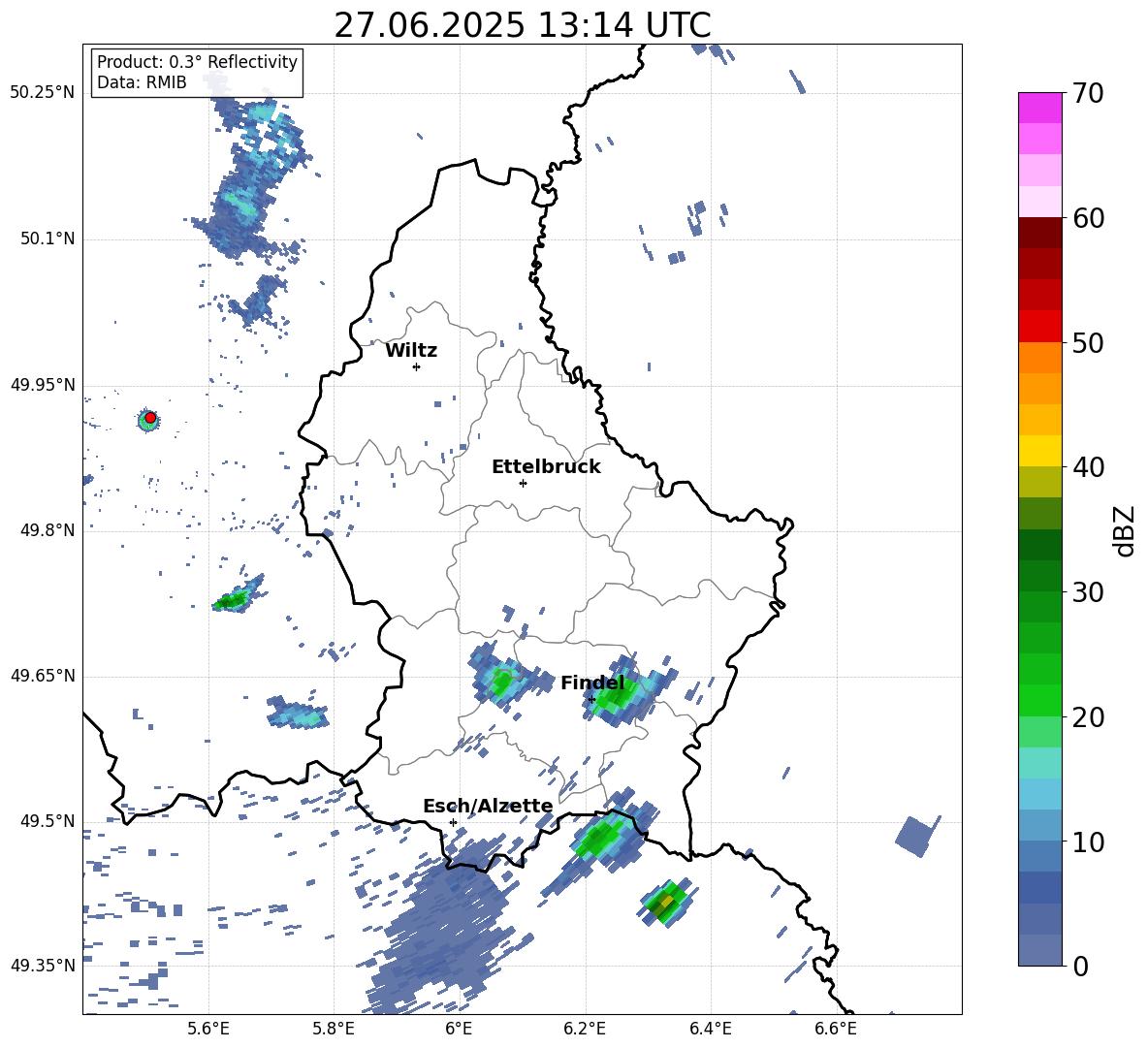Click the 30 colorbar tick value
1148x1048 pixels.
1088,592
